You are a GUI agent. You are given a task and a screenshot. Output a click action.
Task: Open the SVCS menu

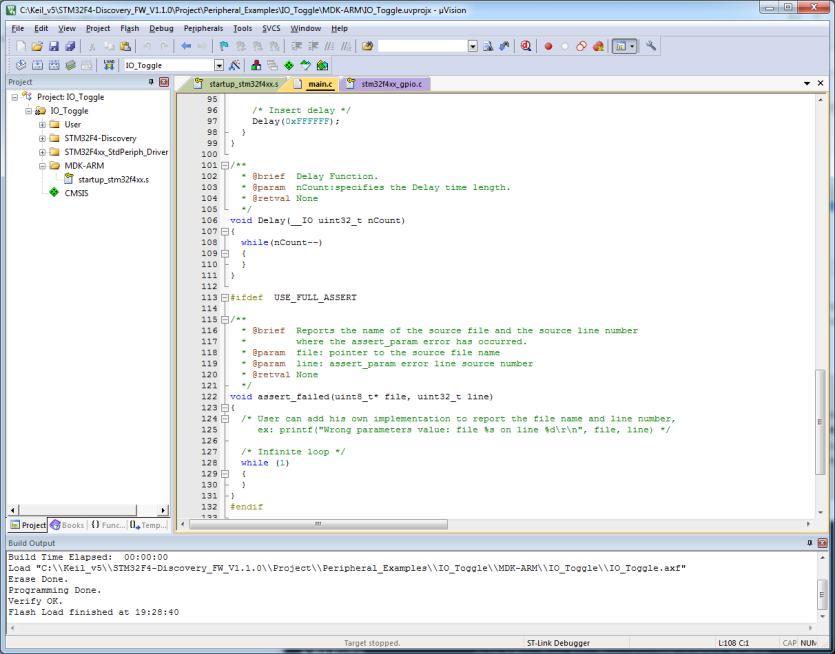tap(271, 28)
